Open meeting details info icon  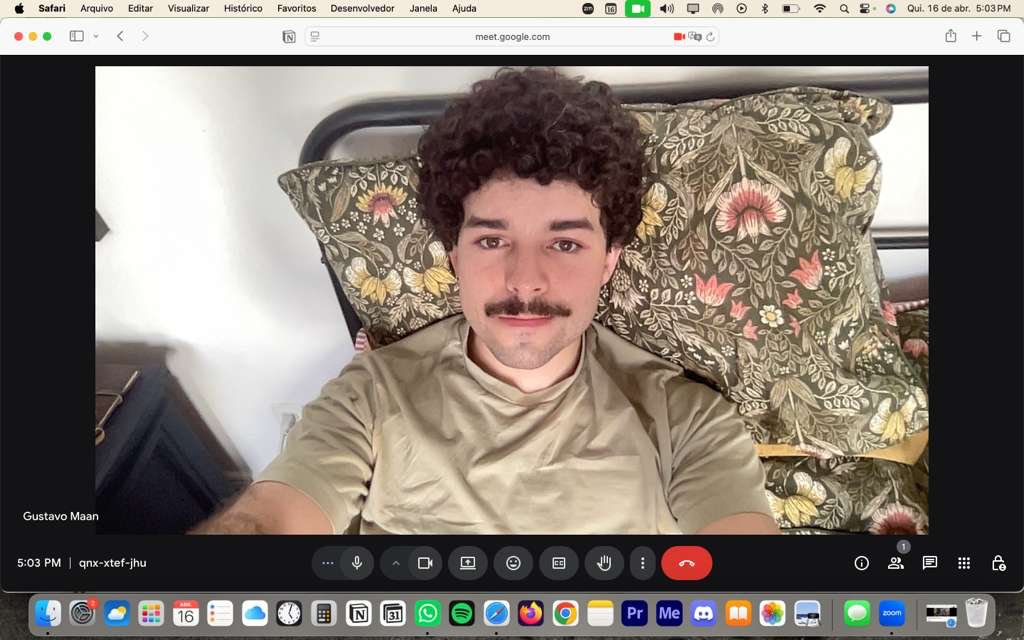pyautogui.click(x=861, y=563)
